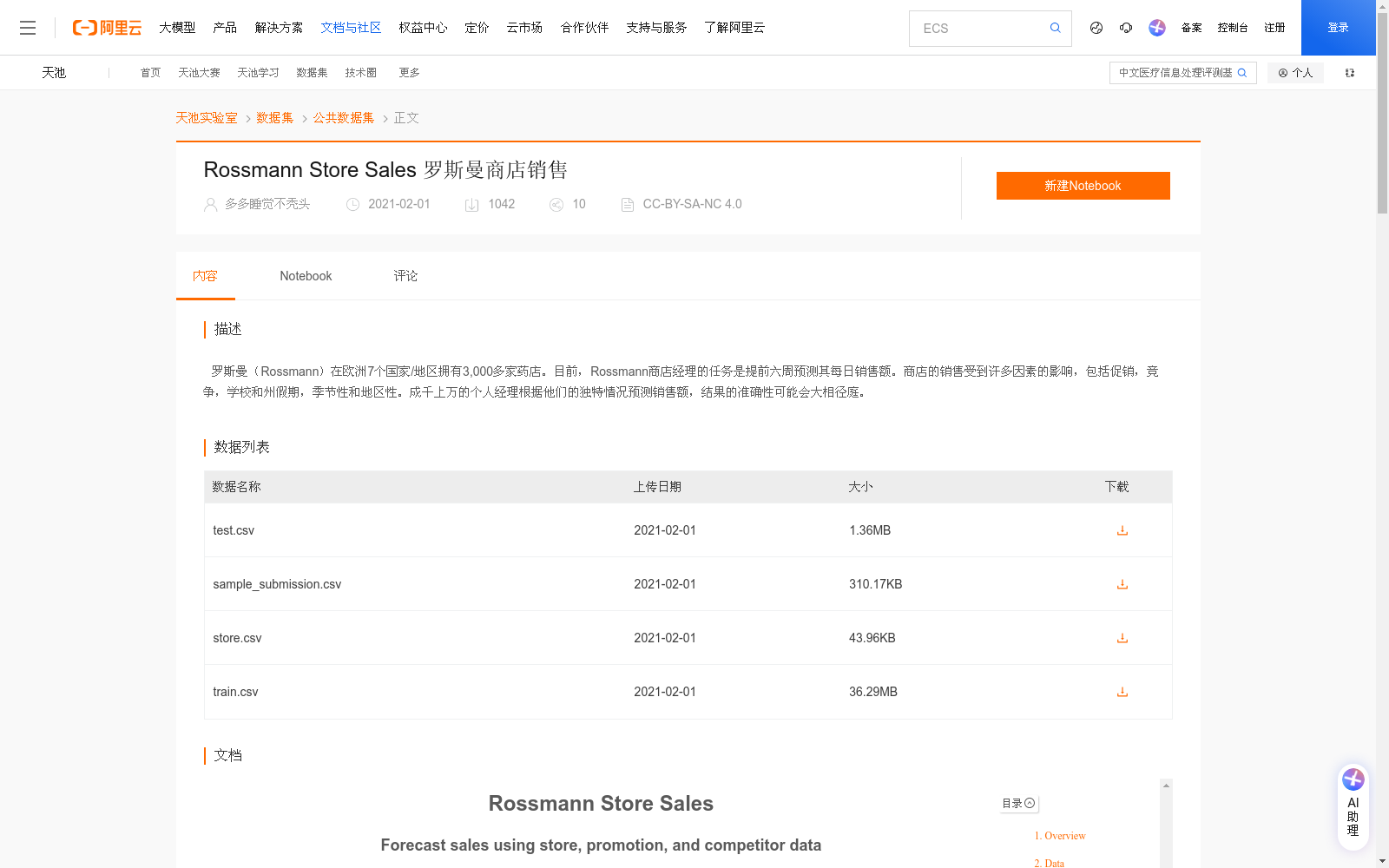Click the 下载 column header
The image size is (1389, 868).
(1116, 487)
